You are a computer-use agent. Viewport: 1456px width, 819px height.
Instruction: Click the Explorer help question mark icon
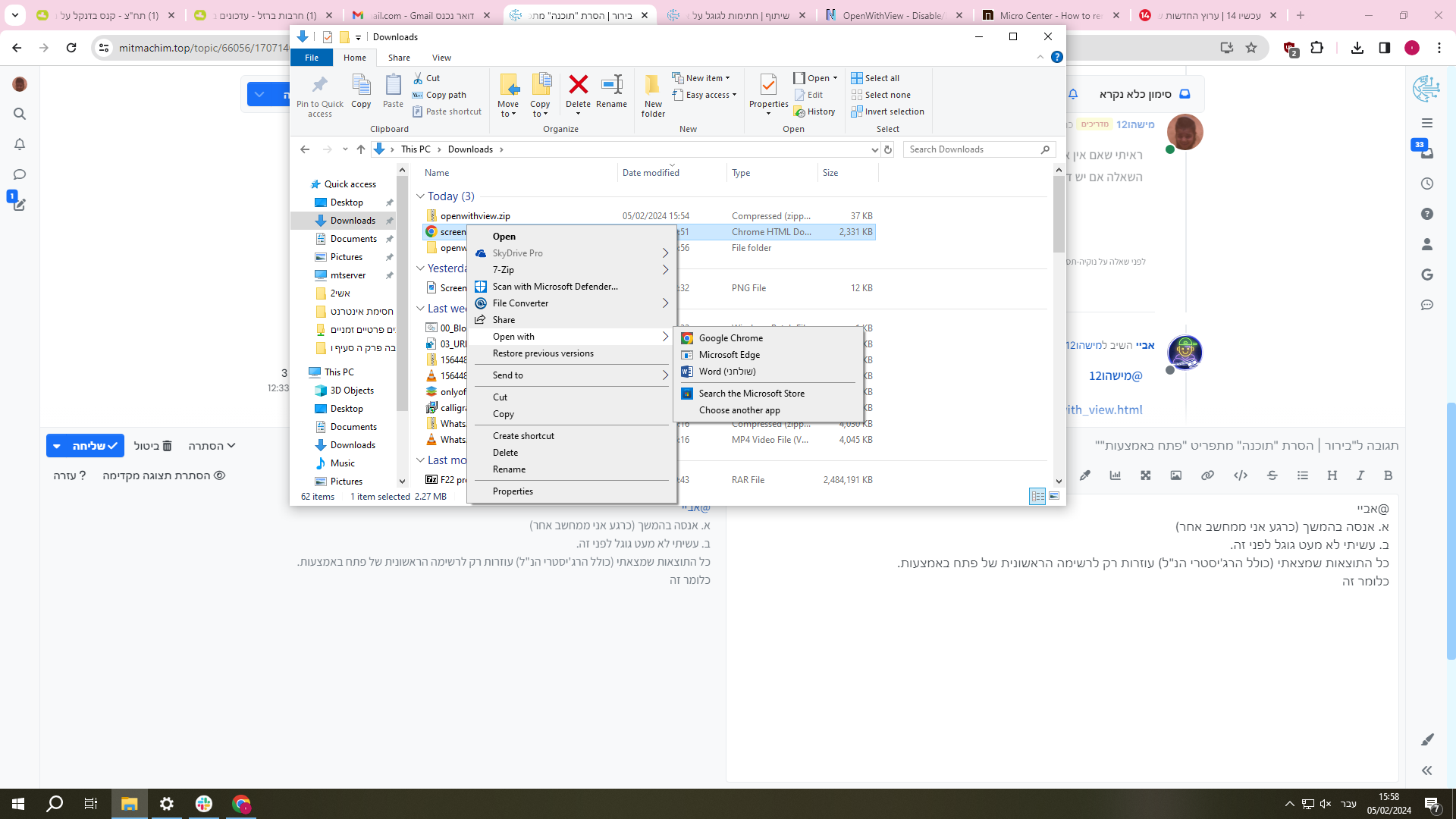pyautogui.click(x=1057, y=58)
